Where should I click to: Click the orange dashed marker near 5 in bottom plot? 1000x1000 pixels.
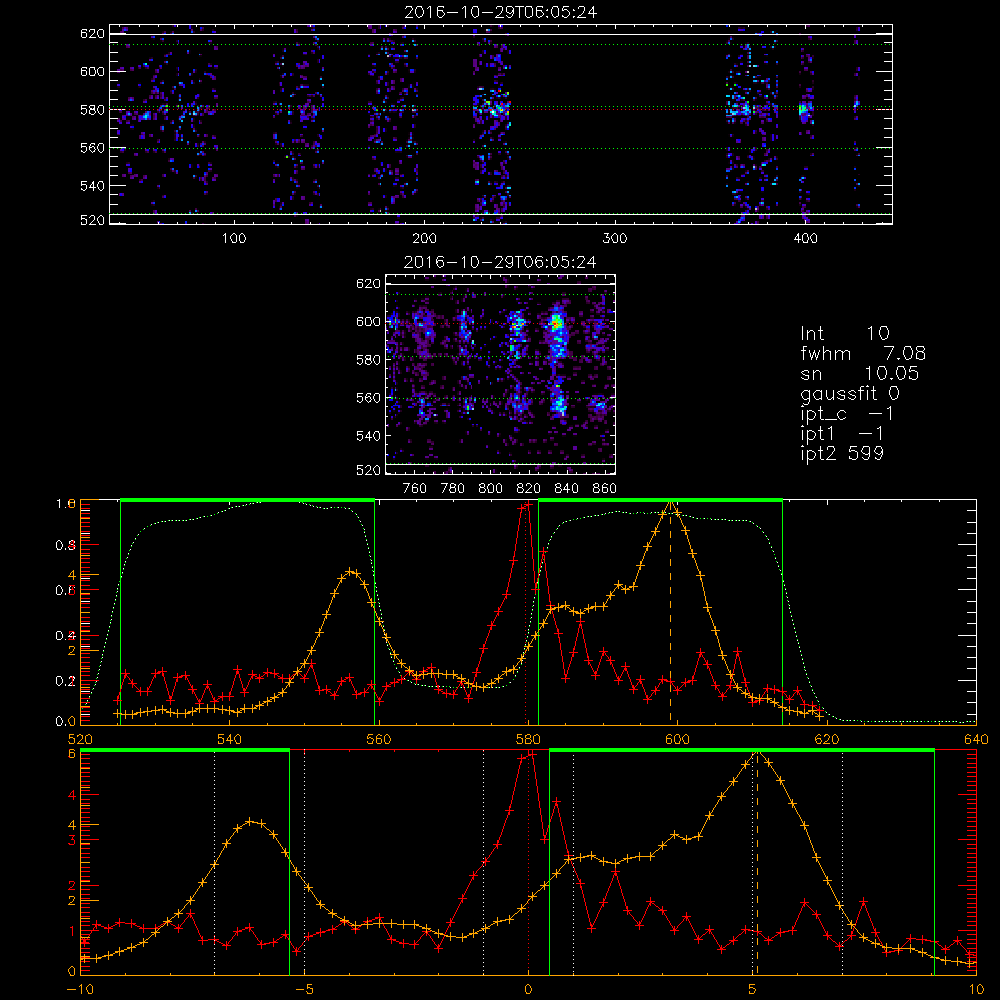pyautogui.click(x=757, y=864)
